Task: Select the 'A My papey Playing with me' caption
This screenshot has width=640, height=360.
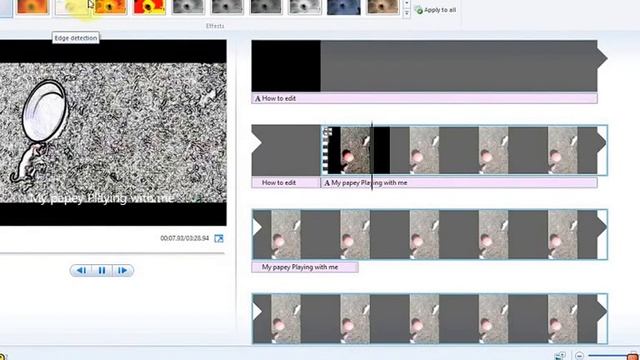Action: 460,183
